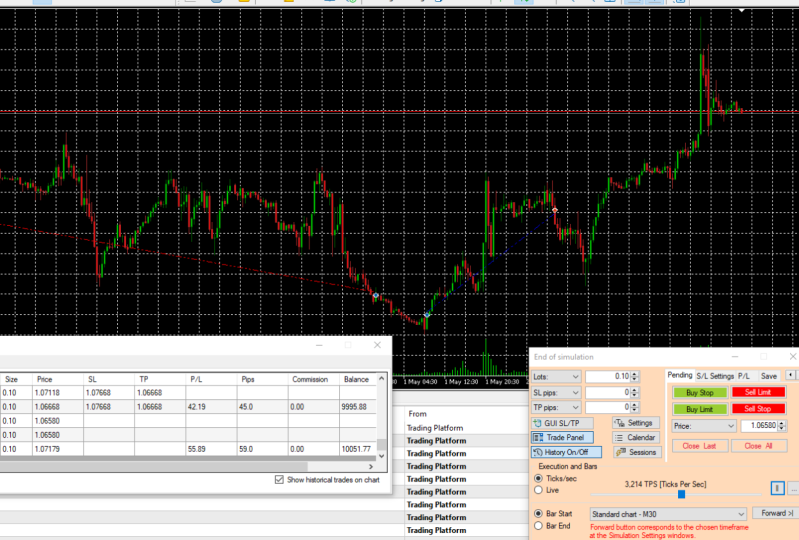Open simulator Settings
This screenshot has width=799, height=540.
[635, 423]
